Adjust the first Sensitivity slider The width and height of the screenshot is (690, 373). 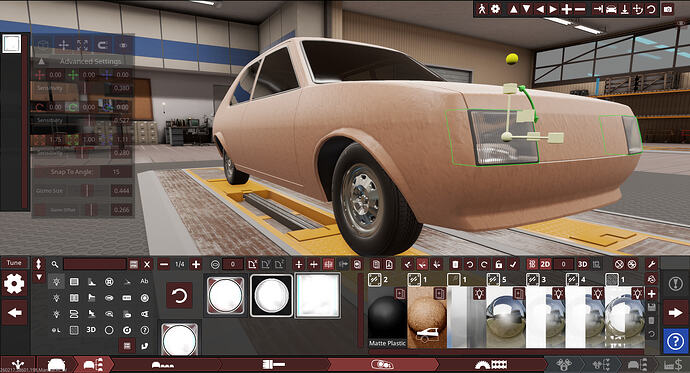[x=84, y=88]
